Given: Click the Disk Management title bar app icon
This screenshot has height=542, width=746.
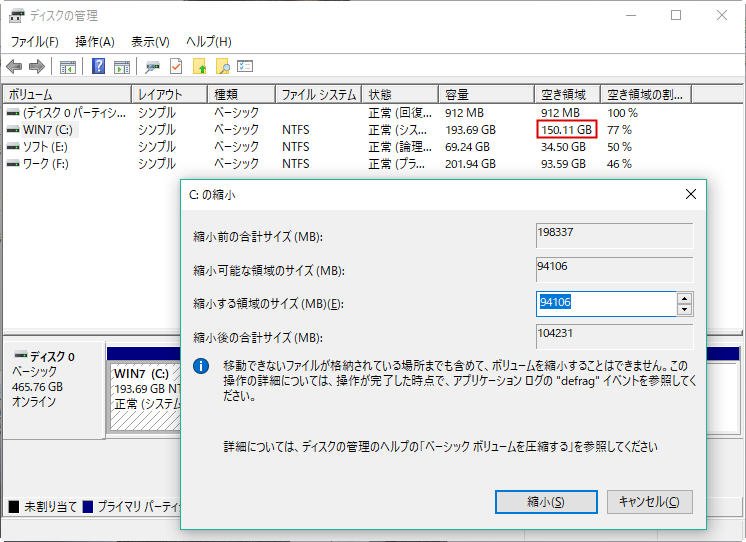Looking at the screenshot, I should pyautogui.click(x=17, y=16).
